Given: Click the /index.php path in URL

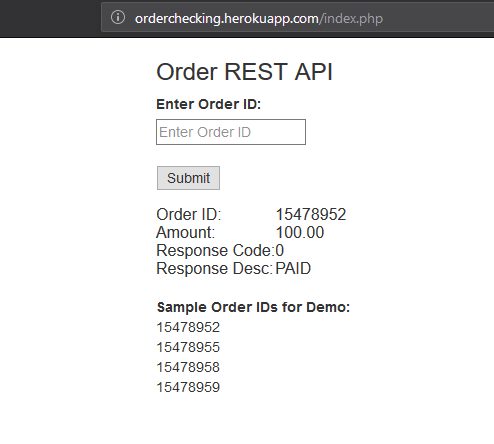Looking at the screenshot, I should click(x=351, y=19).
